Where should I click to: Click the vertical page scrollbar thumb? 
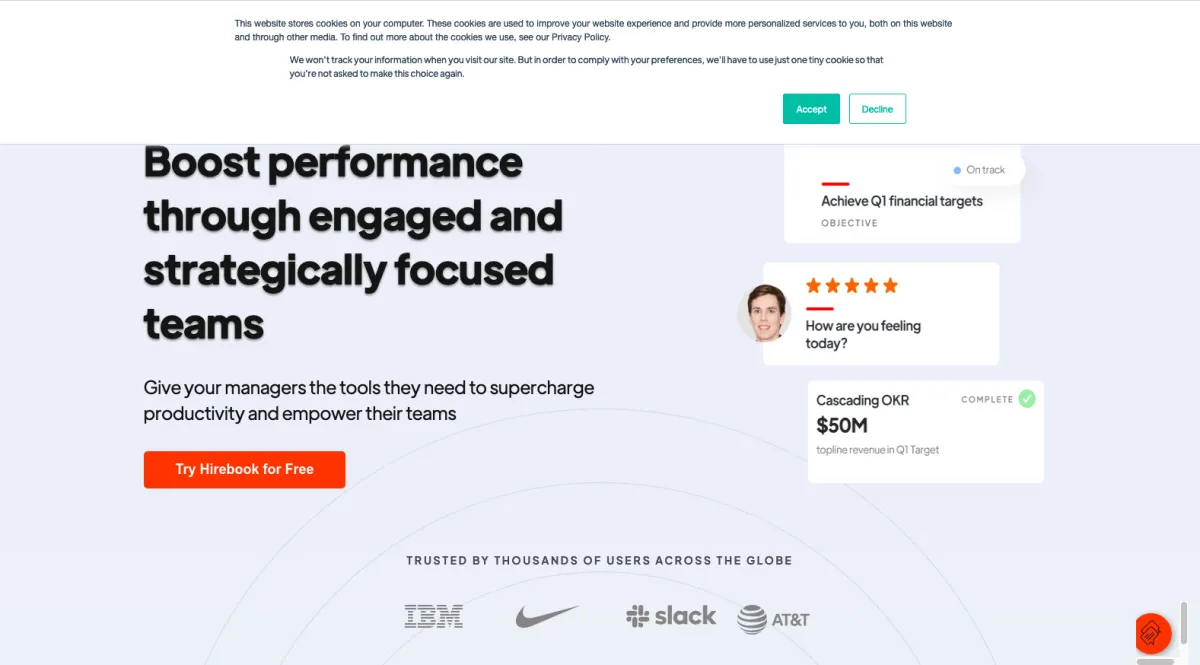pyautogui.click(x=1184, y=625)
